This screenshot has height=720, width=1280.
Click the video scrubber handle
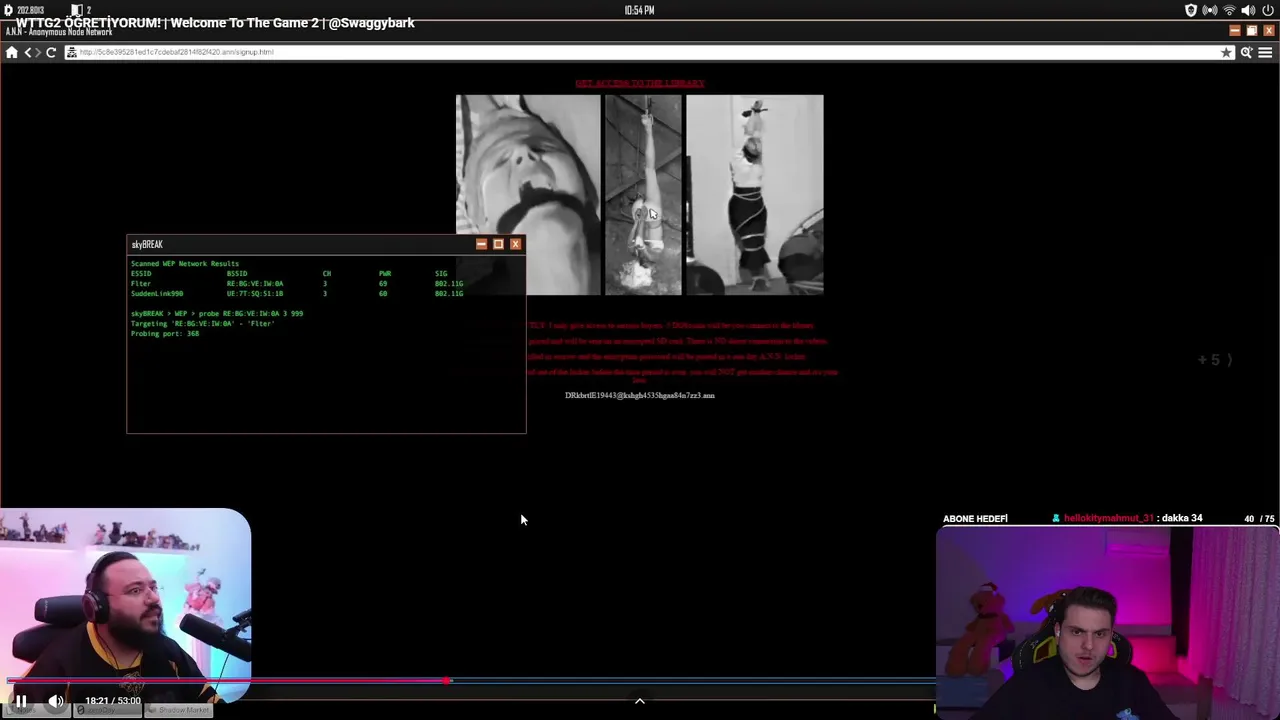click(x=448, y=681)
